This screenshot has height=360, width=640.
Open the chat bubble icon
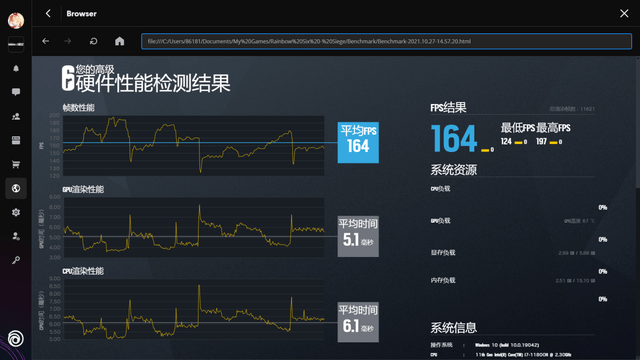(16, 92)
